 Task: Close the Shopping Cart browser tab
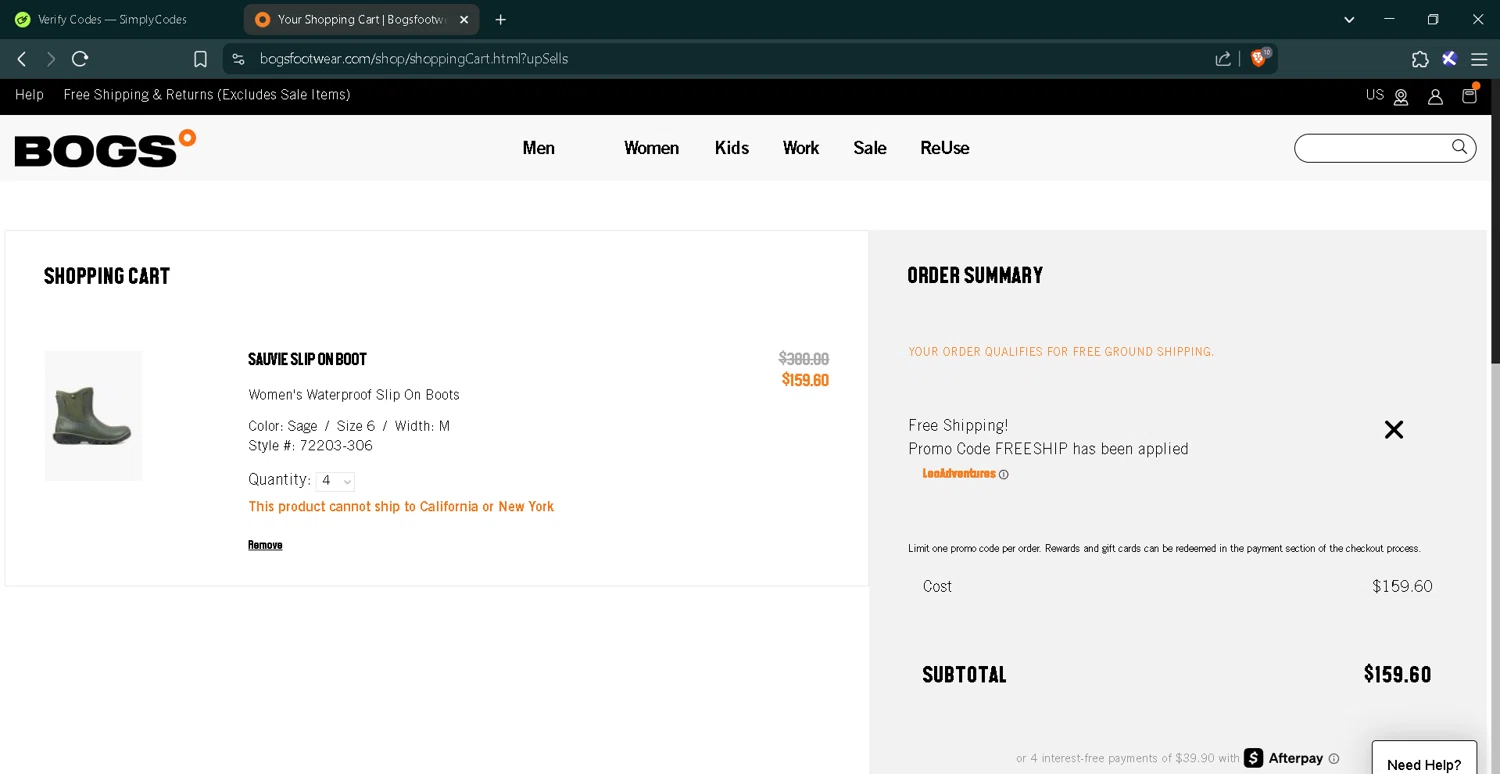click(x=464, y=19)
